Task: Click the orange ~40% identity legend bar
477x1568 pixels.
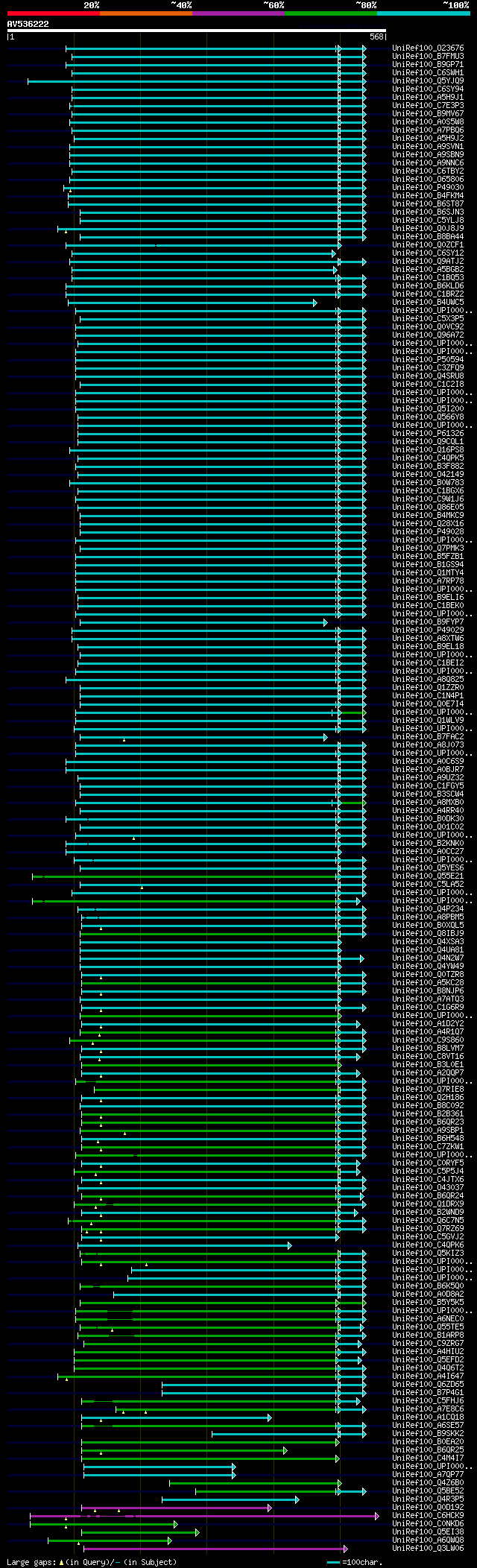Action: coord(146,13)
